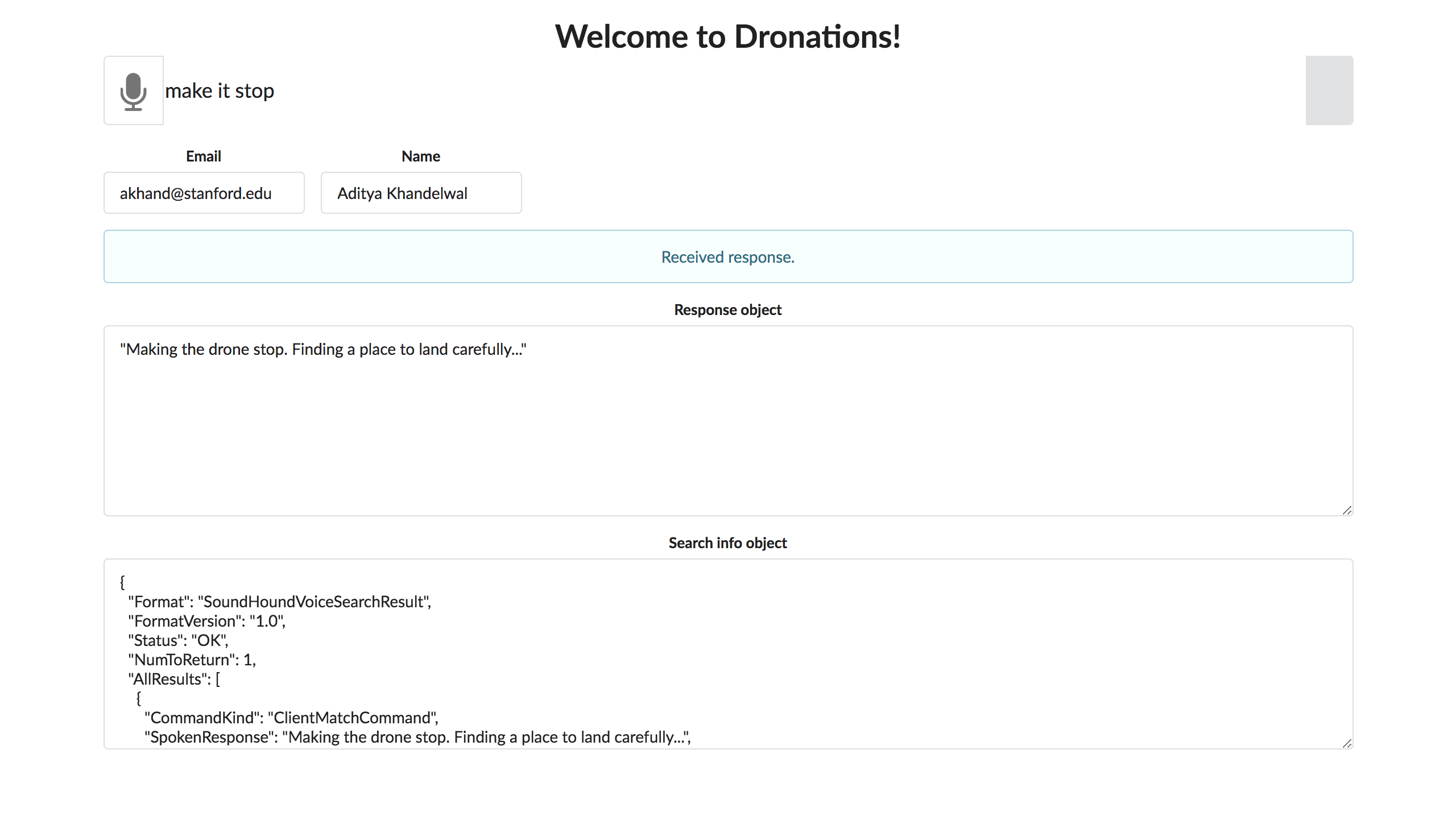Click the "Format": SoundHoundVoiceSearchResult line
Image resolution: width=1456 pixels, height=820 pixels.
click(279, 602)
